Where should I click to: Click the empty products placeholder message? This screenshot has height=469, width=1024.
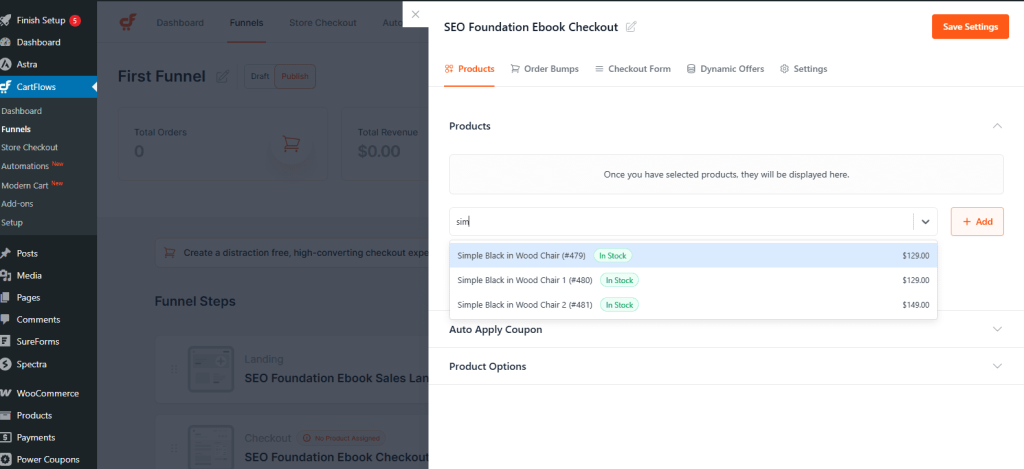pos(726,174)
